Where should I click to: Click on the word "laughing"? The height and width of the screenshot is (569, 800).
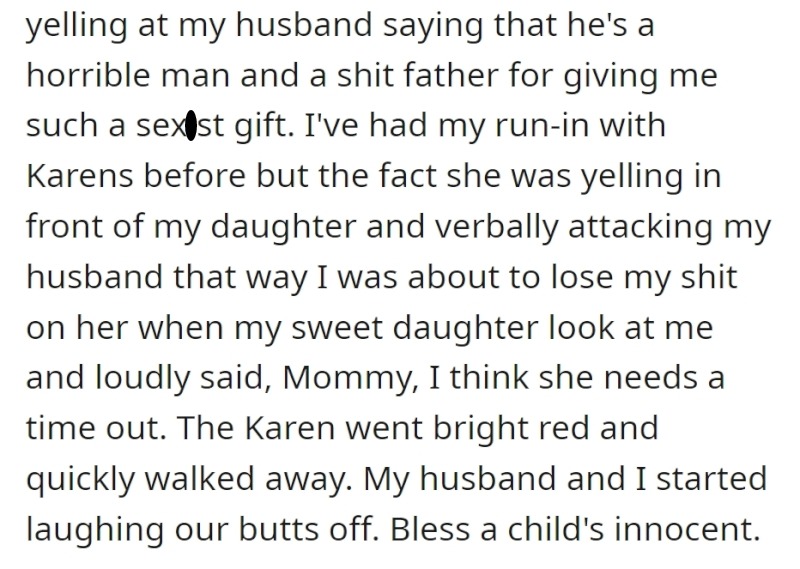click(95, 530)
